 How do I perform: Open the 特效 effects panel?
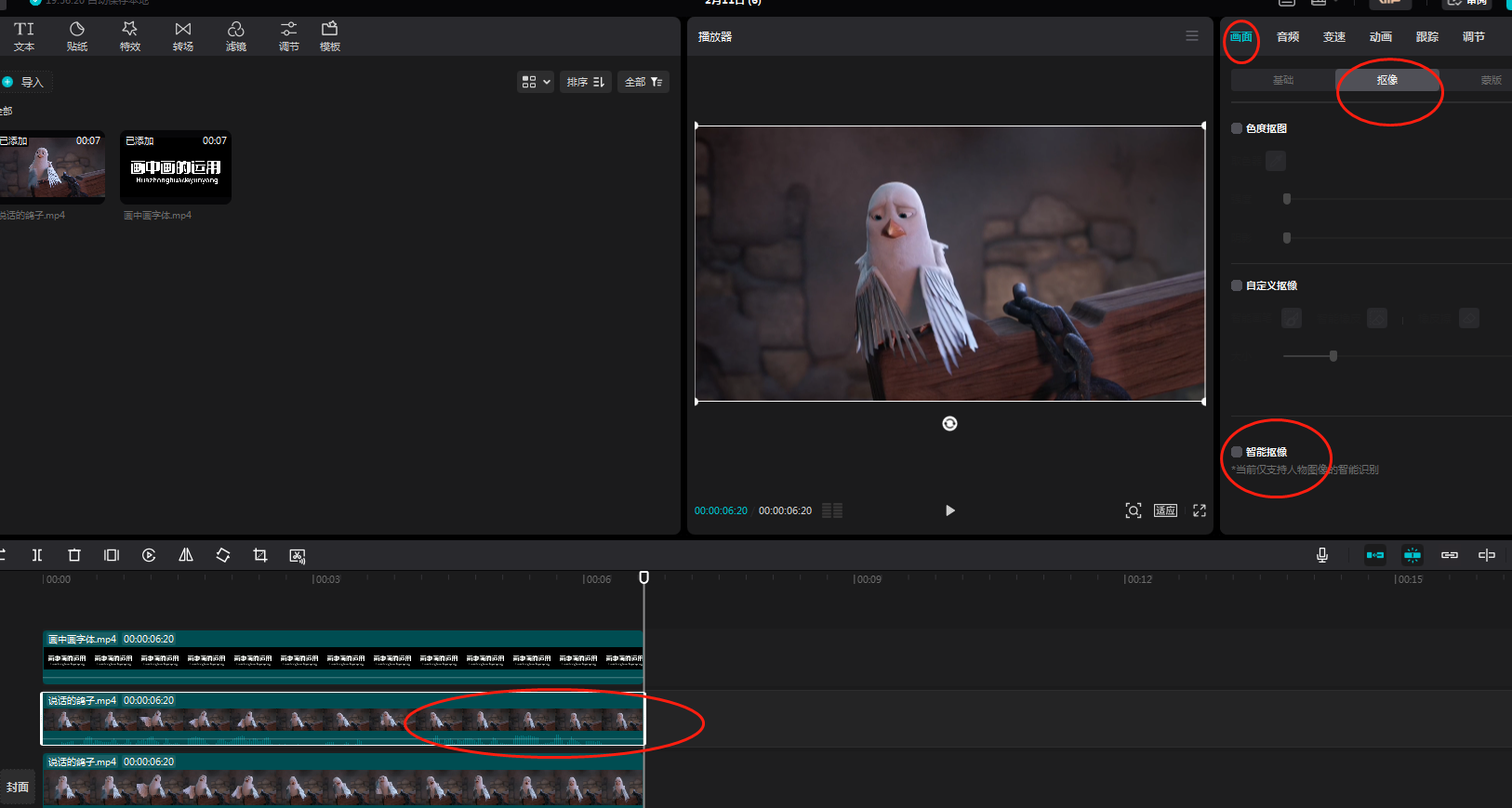coord(130,36)
